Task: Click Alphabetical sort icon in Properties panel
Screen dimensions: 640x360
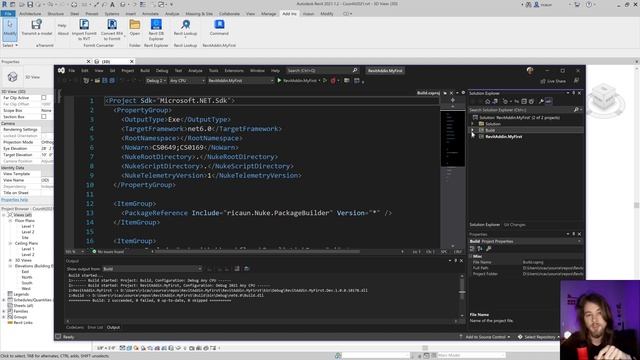Action: (480, 248)
